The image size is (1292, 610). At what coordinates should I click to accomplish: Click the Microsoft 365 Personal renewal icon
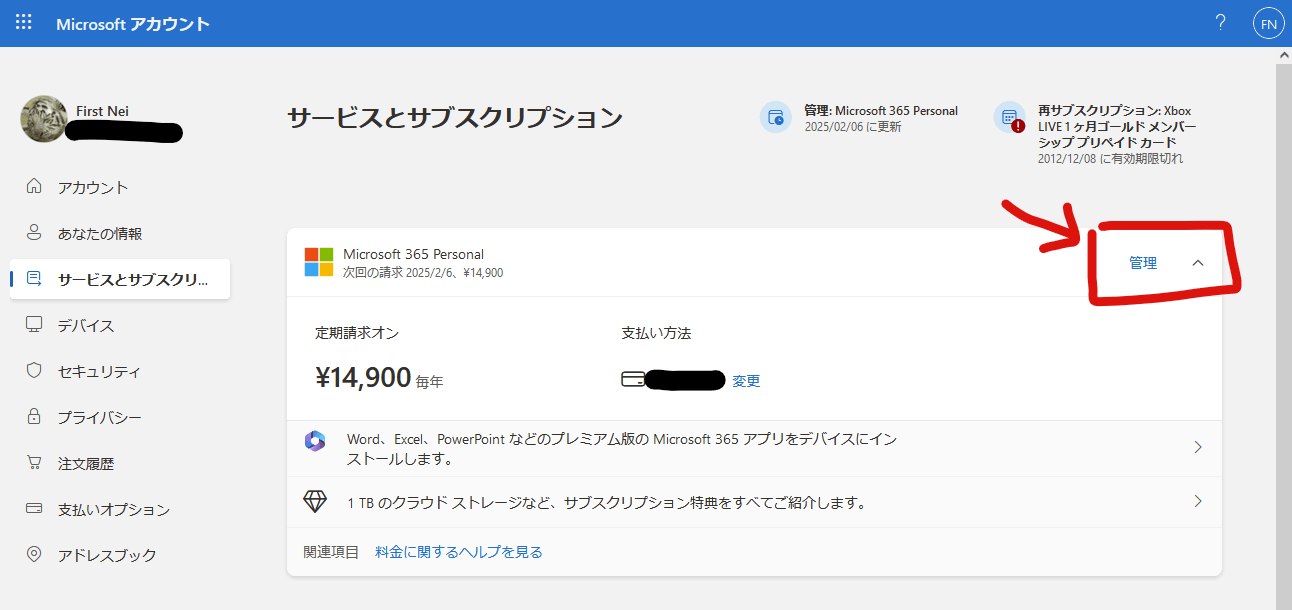point(776,117)
